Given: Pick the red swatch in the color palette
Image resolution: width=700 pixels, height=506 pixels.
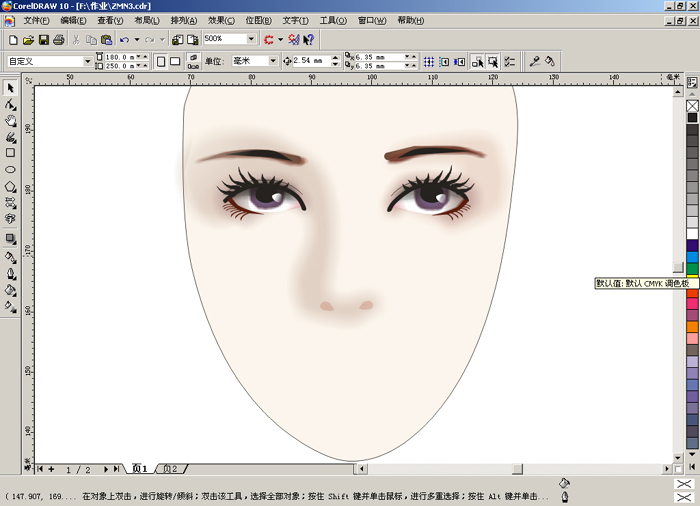Looking at the screenshot, I should 692,293.
